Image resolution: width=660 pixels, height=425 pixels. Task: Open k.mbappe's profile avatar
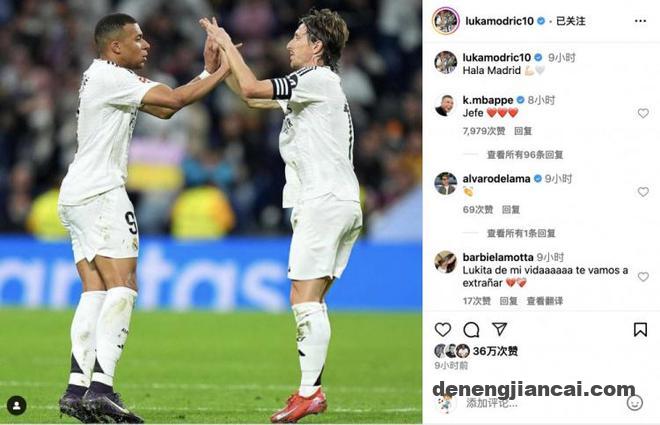[x=445, y=105]
